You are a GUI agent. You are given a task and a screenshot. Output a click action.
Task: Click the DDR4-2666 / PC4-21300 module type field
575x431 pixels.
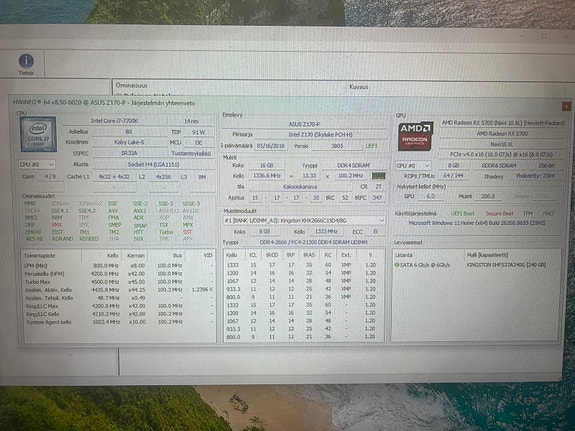(x=314, y=242)
